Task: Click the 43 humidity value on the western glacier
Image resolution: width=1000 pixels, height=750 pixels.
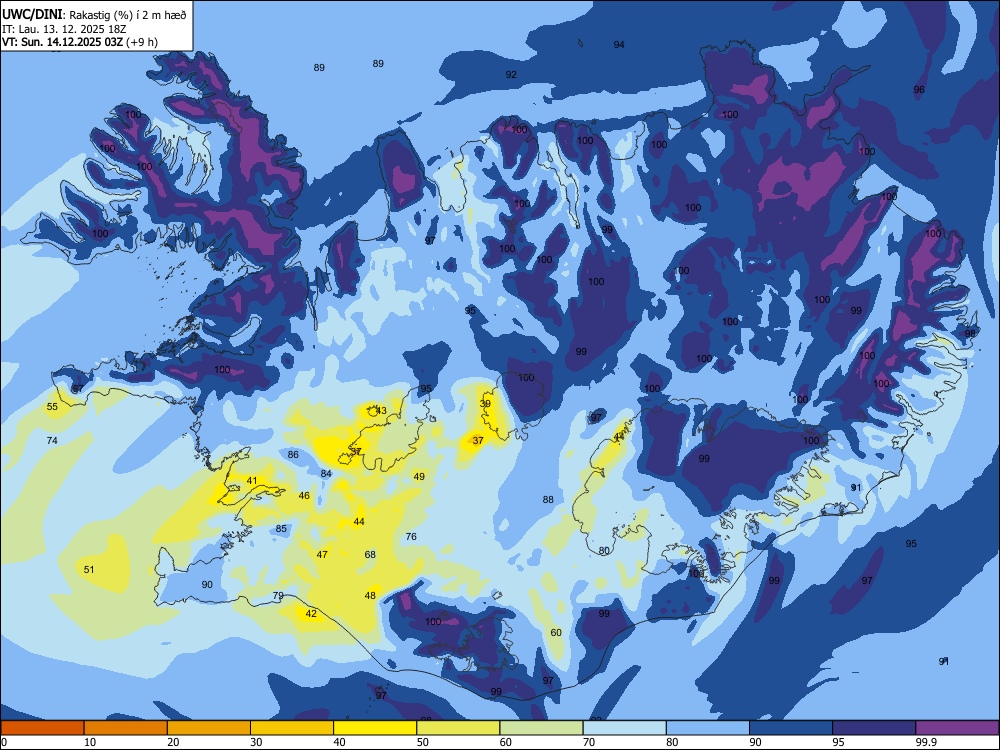Action: pyautogui.click(x=381, y=411)
